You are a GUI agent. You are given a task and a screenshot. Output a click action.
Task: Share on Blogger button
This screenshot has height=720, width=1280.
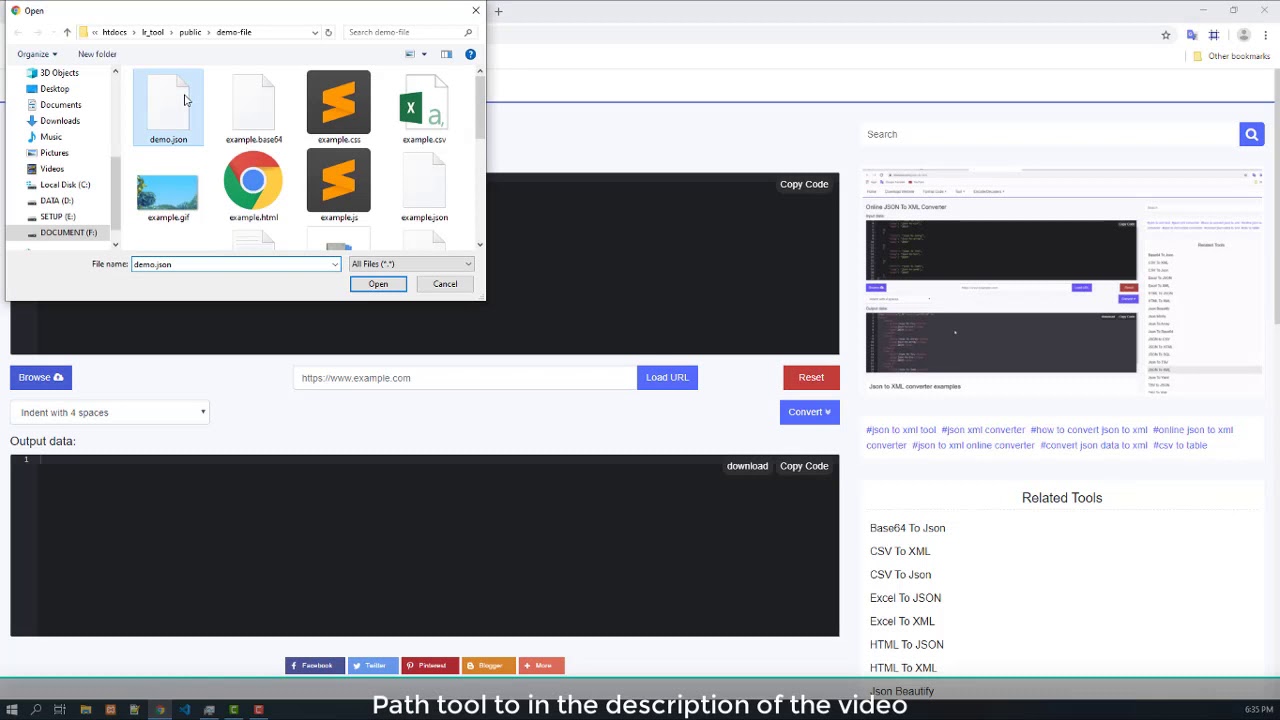pyautogui.click(x=488, y=666)
